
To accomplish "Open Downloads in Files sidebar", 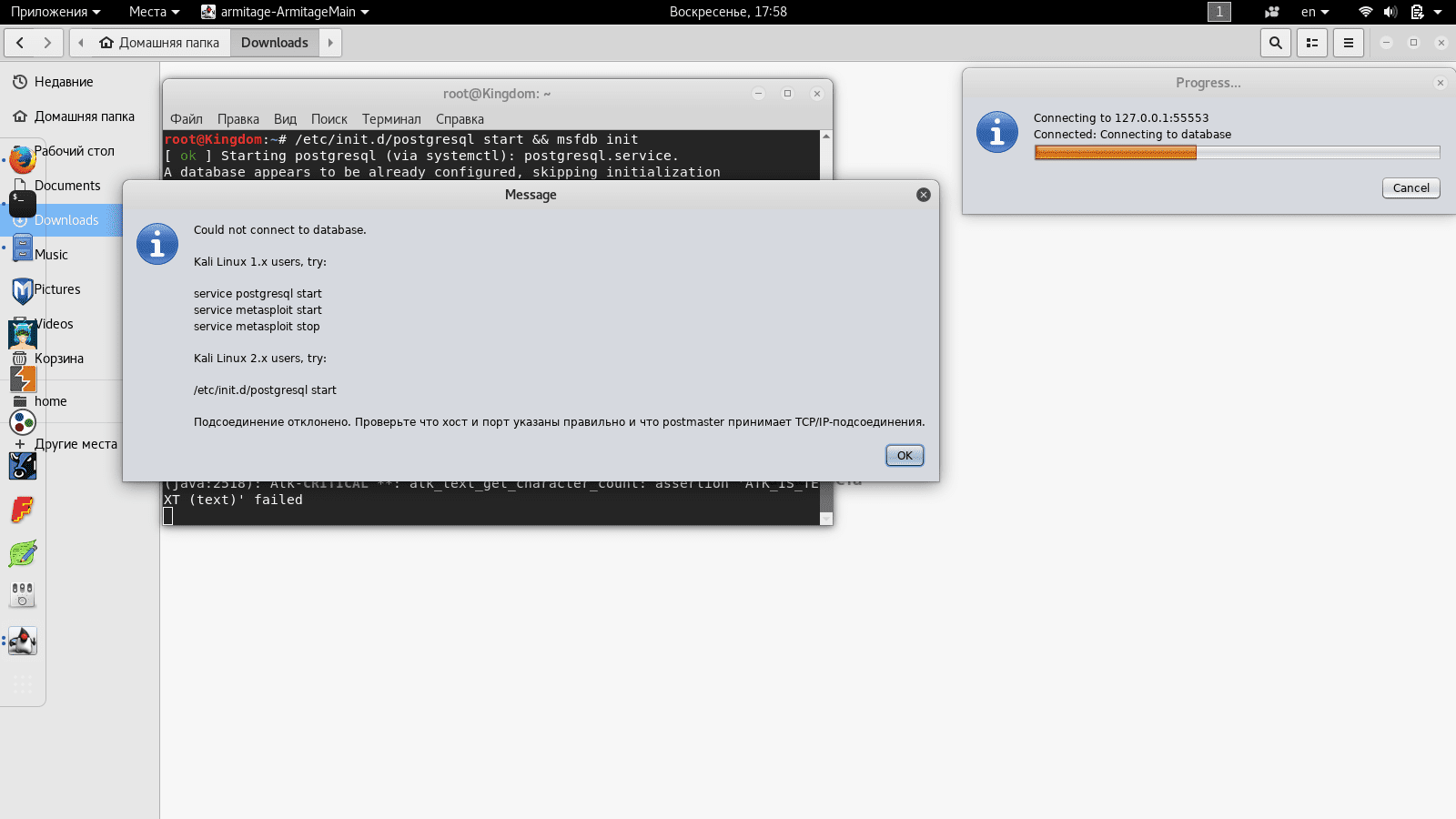I will [x=66, y=220].
